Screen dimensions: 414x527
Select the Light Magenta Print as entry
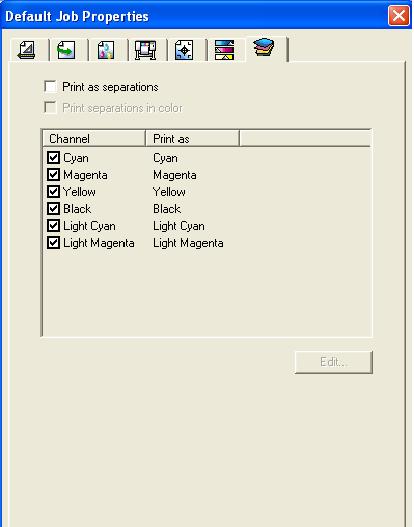[x=188, y=243]
